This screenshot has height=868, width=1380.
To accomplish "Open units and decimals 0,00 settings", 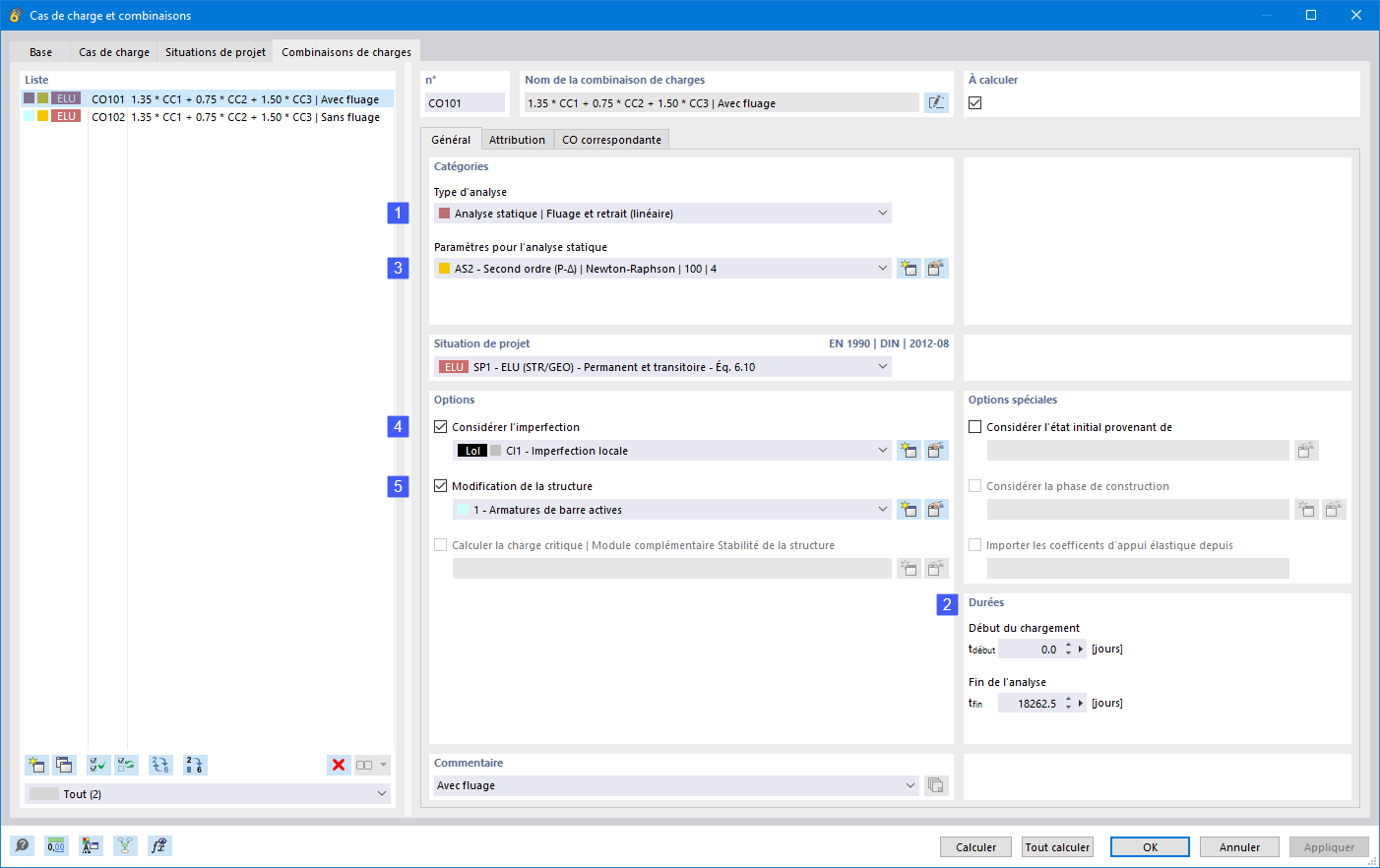I will (56, 845).
